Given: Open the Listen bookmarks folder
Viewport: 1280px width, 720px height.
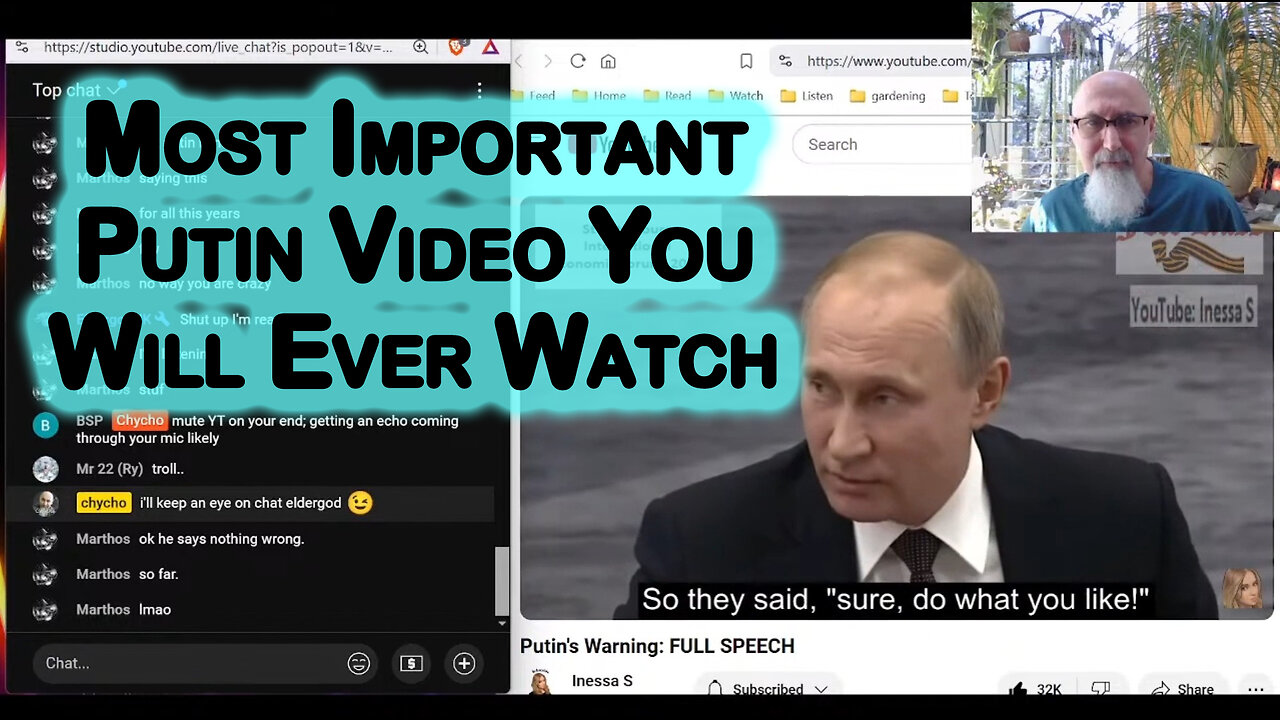Looking at the screenshot, I should (x=806, y=96).
